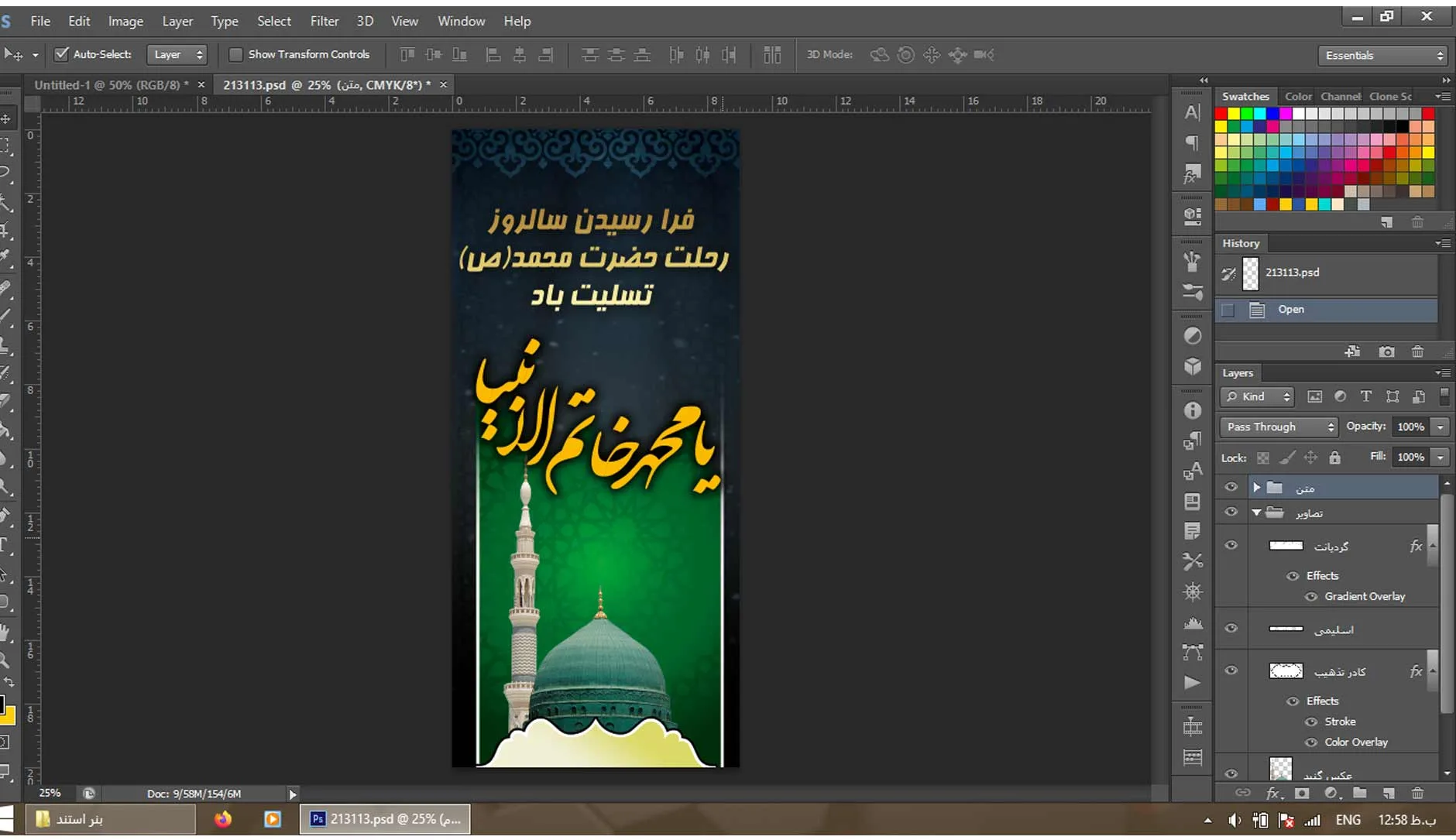Open the Fill slider dropdown arrow

tap(1441, 457)
